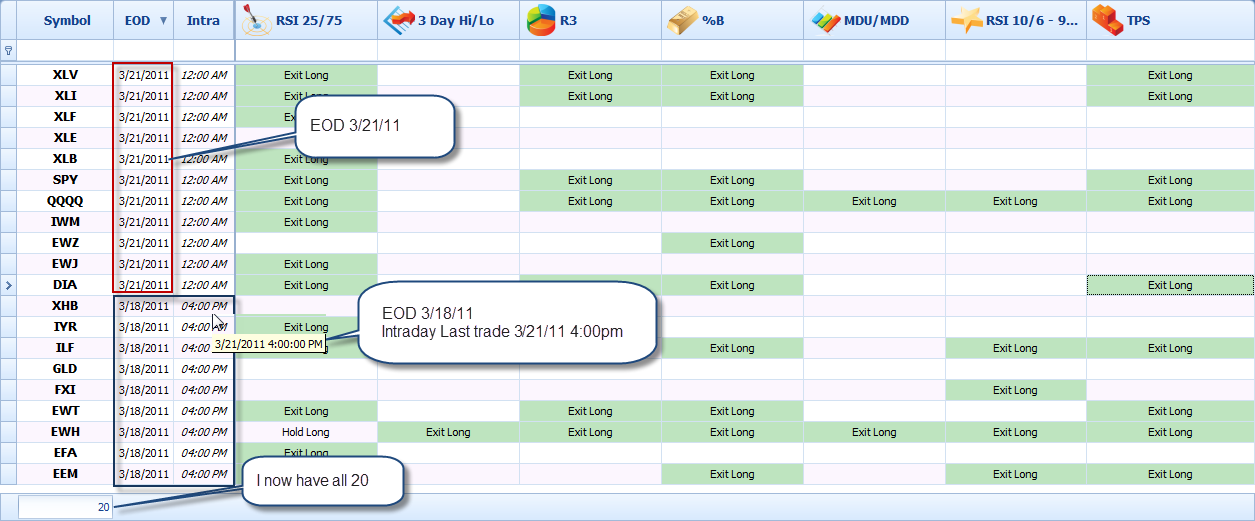Click the 3 Day Hi/Lo arrows icon
This screenshot has width=1255, height=521.
399,20
